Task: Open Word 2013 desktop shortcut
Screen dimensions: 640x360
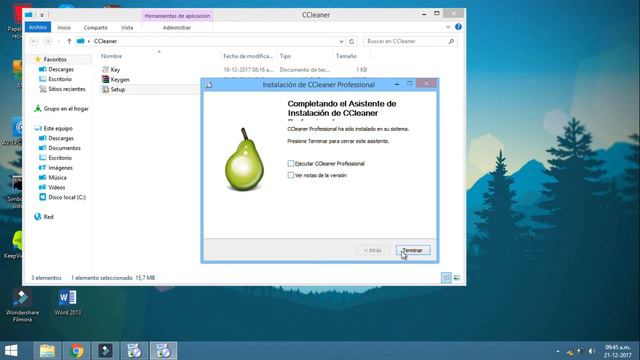Action: pos(68,302)
